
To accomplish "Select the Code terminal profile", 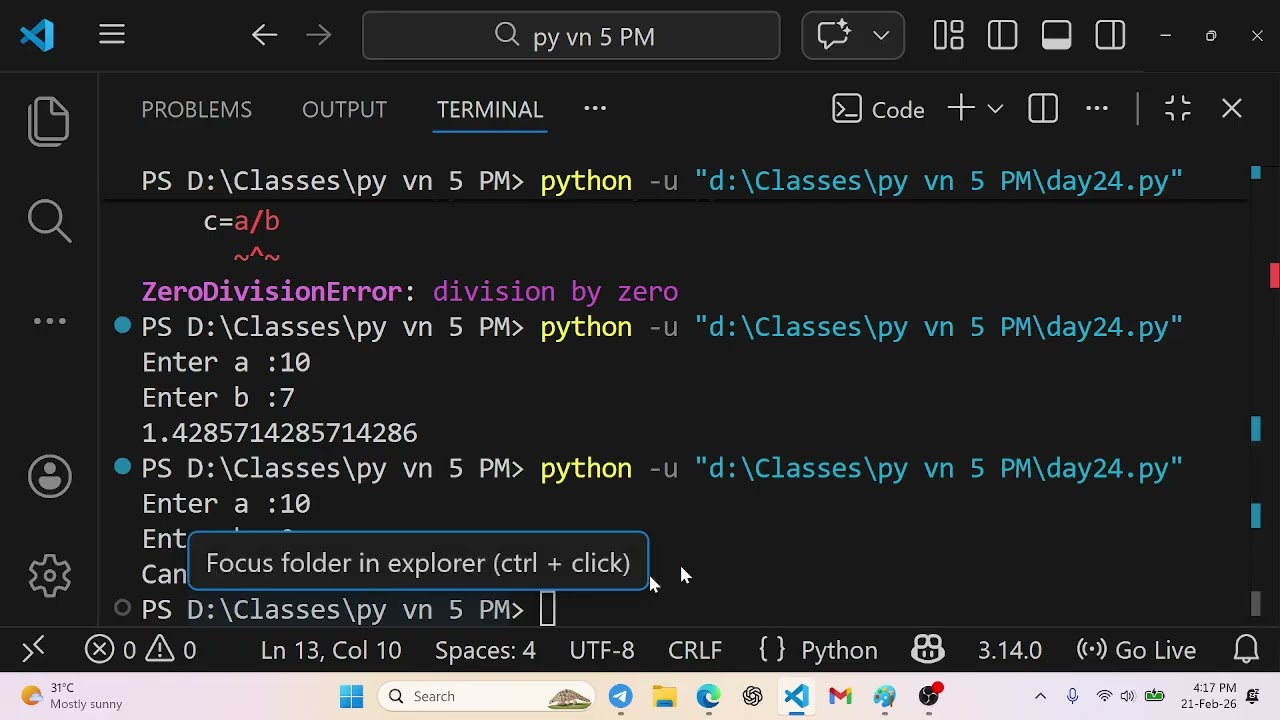I will point(878,109).
